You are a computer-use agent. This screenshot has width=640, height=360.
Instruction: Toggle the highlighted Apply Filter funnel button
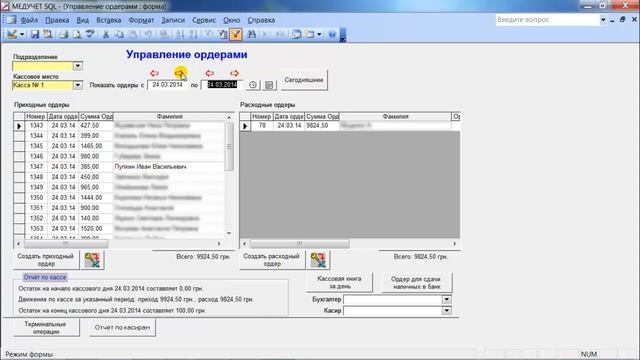[236, 35]
